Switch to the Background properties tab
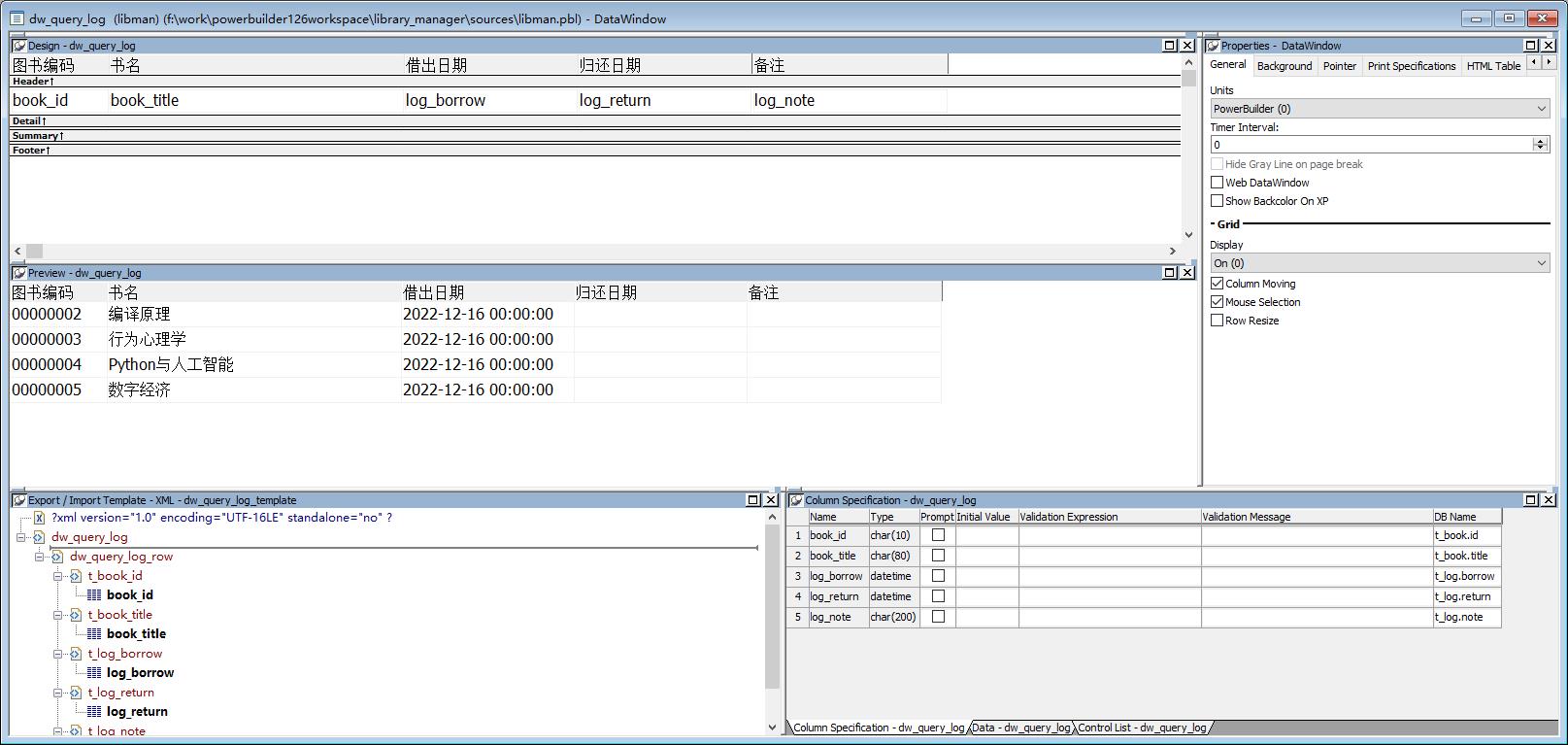1568x745 pixels. pos(1284,66)
